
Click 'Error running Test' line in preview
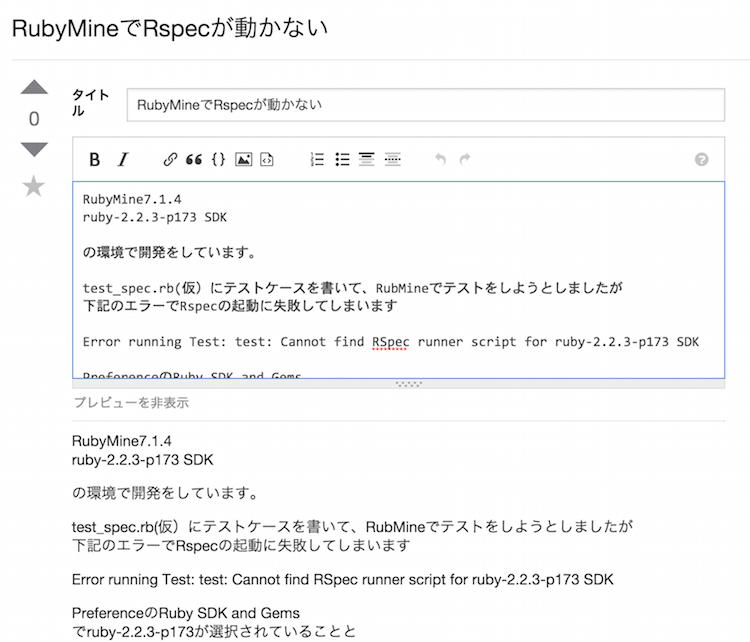tap(342, 580)
